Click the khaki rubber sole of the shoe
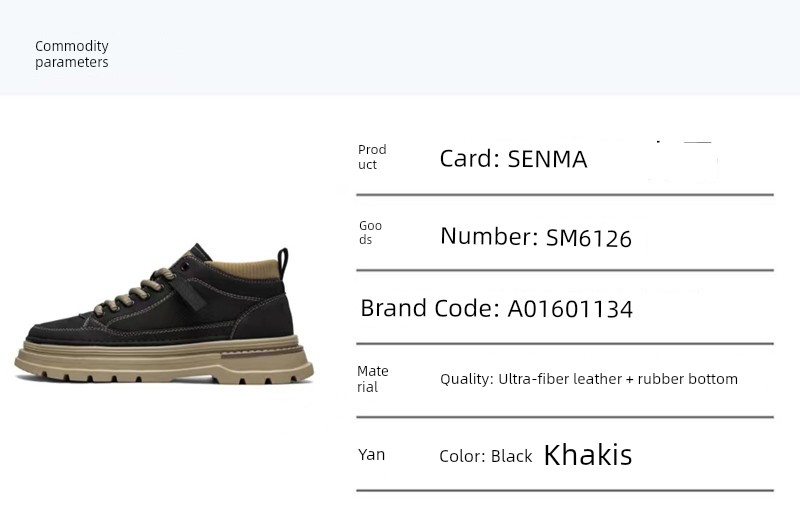This screenshot has width=800, height=526. click(x=164, y=363)
